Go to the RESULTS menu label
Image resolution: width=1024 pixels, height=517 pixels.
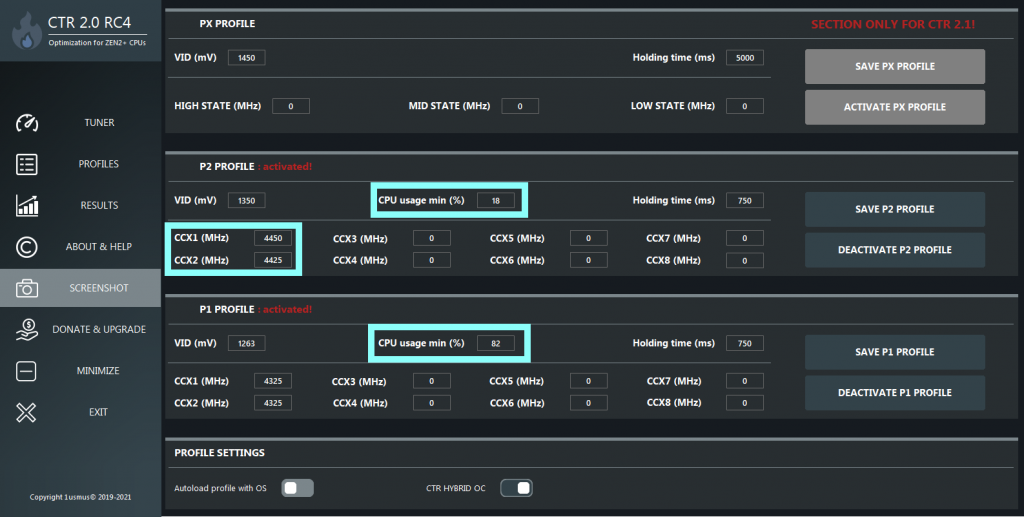(x=99, y=205)
